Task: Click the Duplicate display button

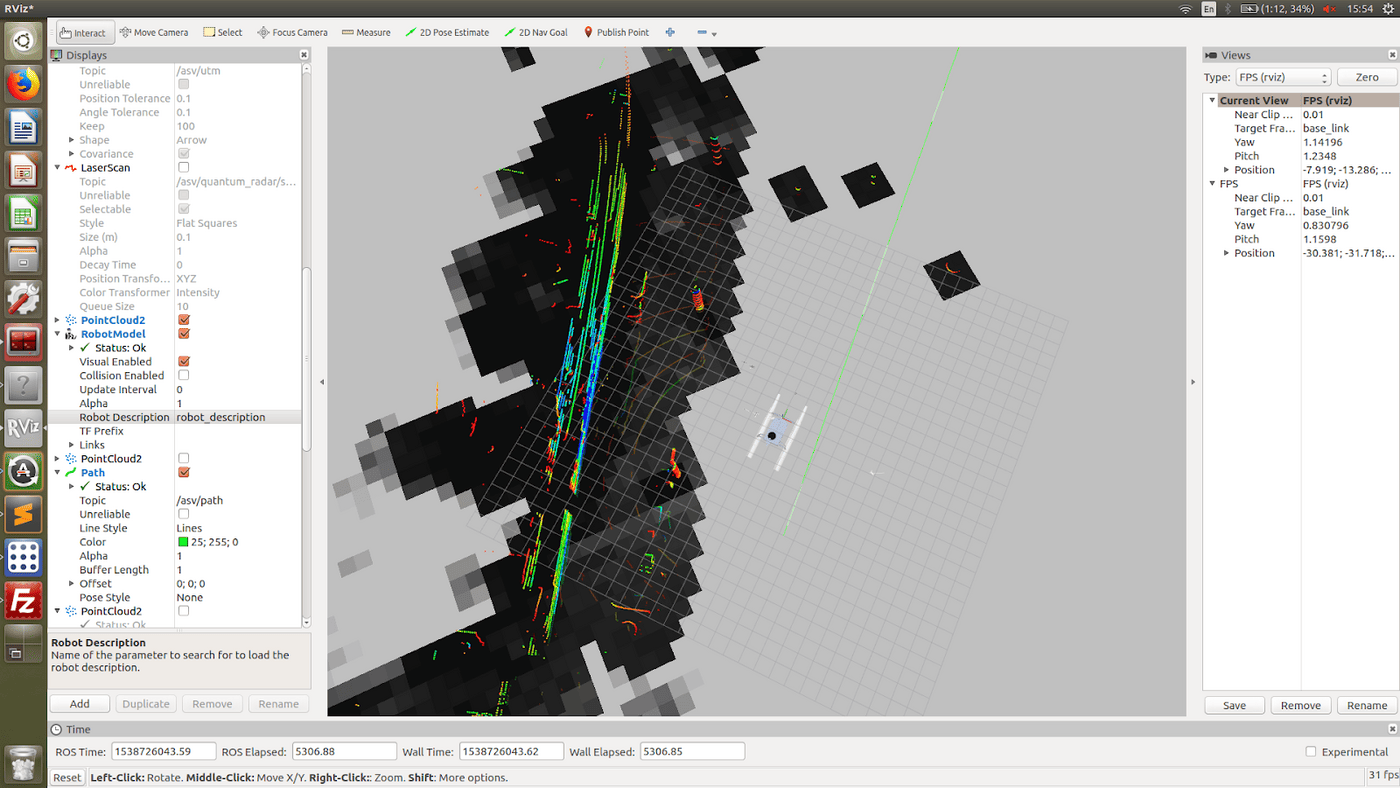Action: pos(146,704)
